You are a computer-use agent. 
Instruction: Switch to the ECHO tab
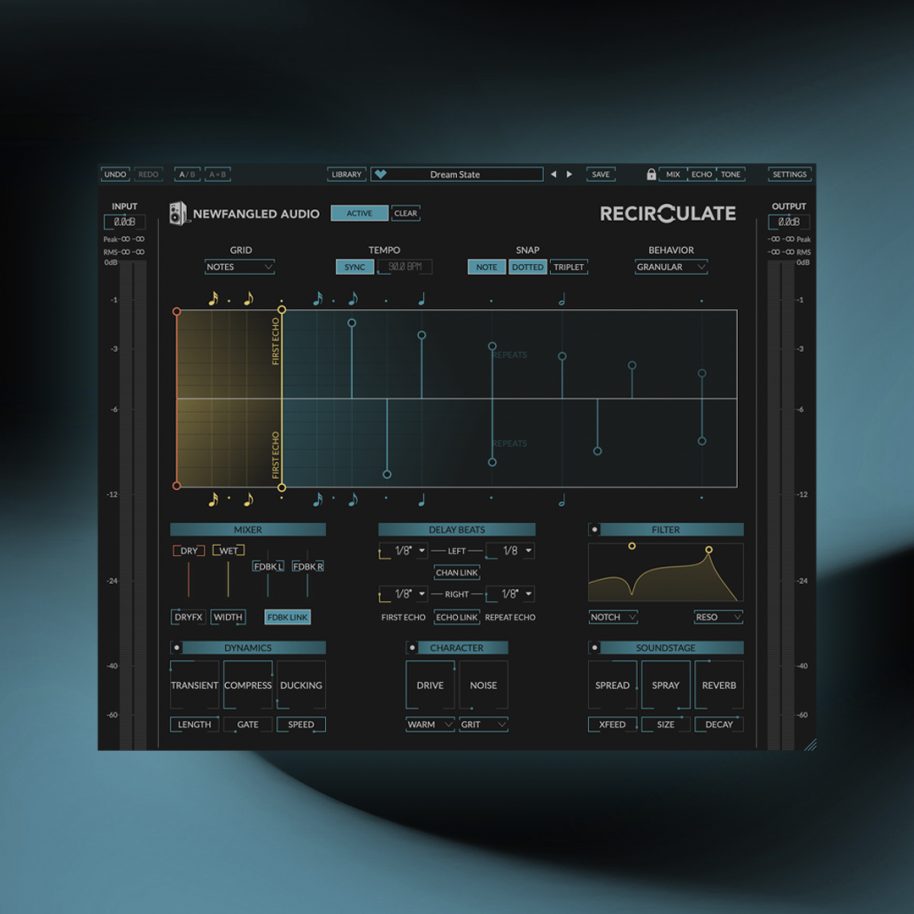pos(701,173)
